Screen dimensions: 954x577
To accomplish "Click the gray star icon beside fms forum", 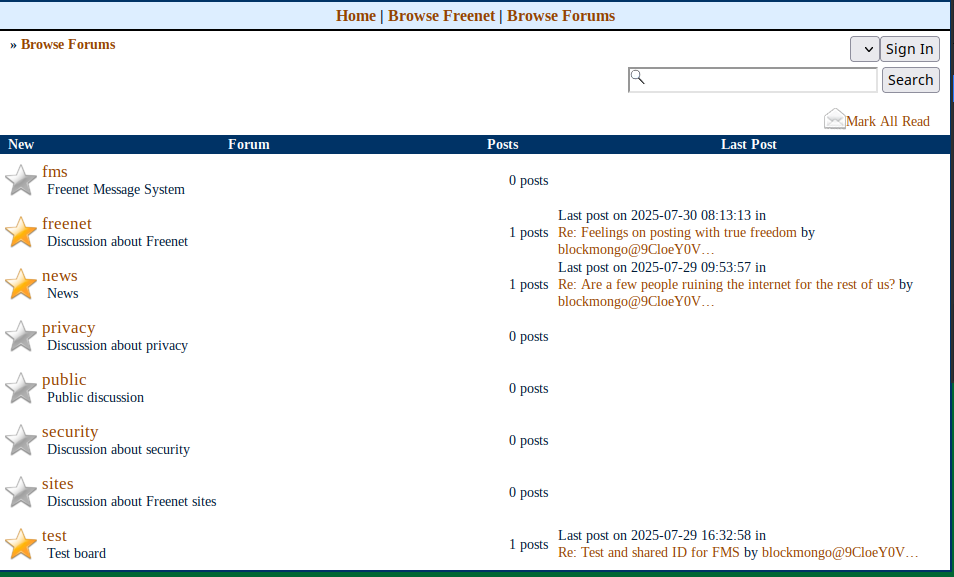I will [21, 180].
